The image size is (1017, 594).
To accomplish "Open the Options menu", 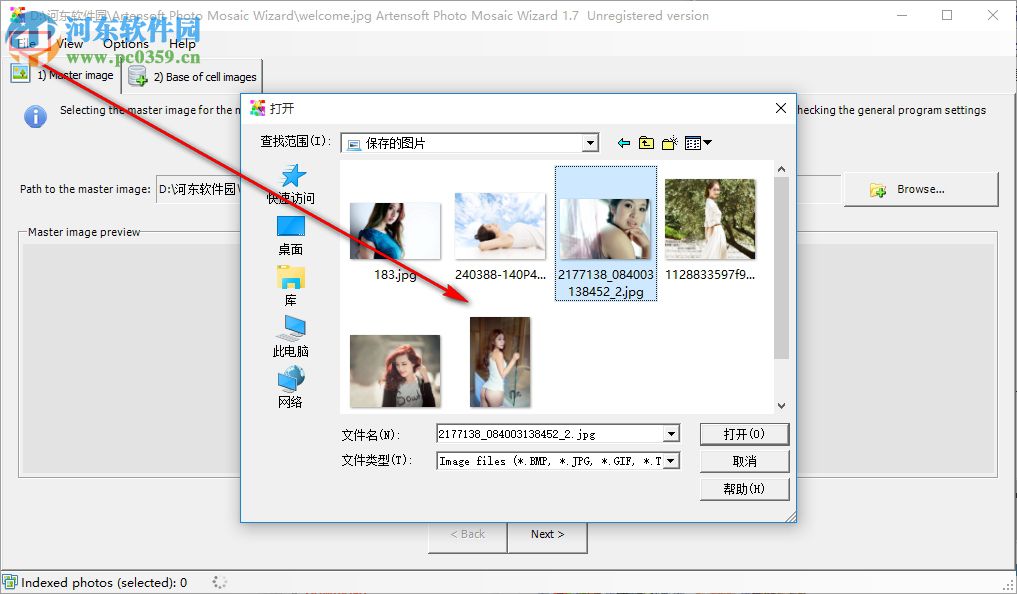I will [126, 43].
